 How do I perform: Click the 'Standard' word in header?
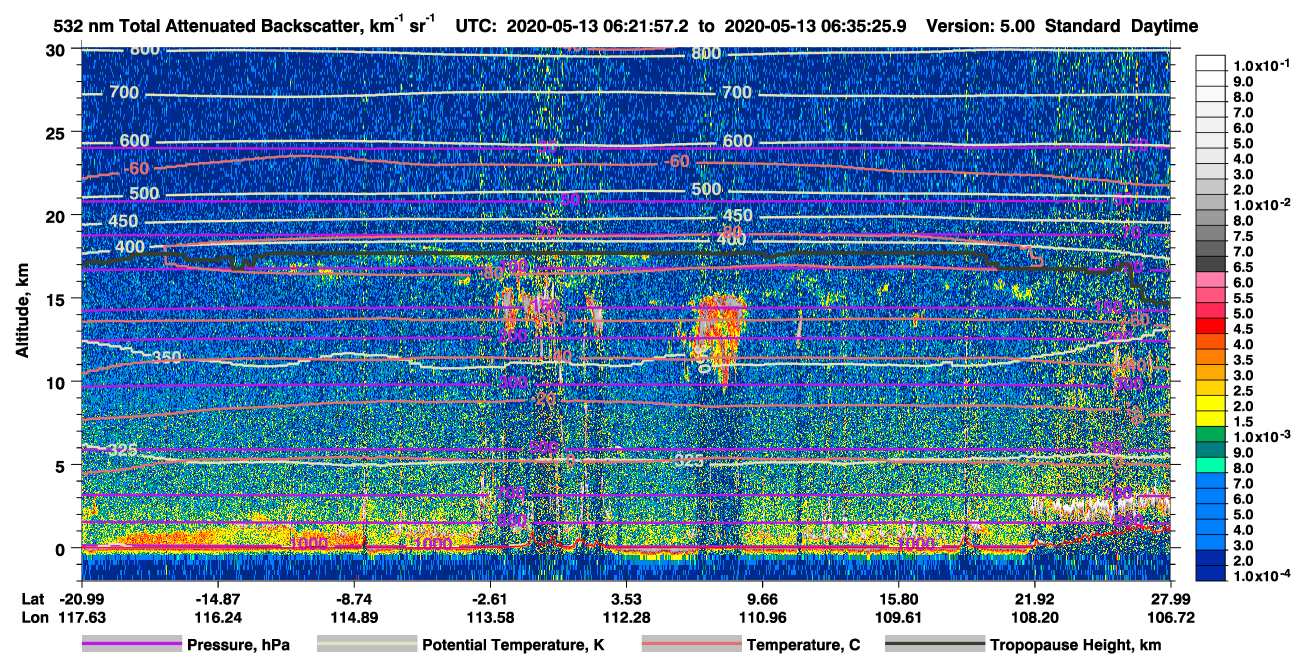click(1082, 27)
